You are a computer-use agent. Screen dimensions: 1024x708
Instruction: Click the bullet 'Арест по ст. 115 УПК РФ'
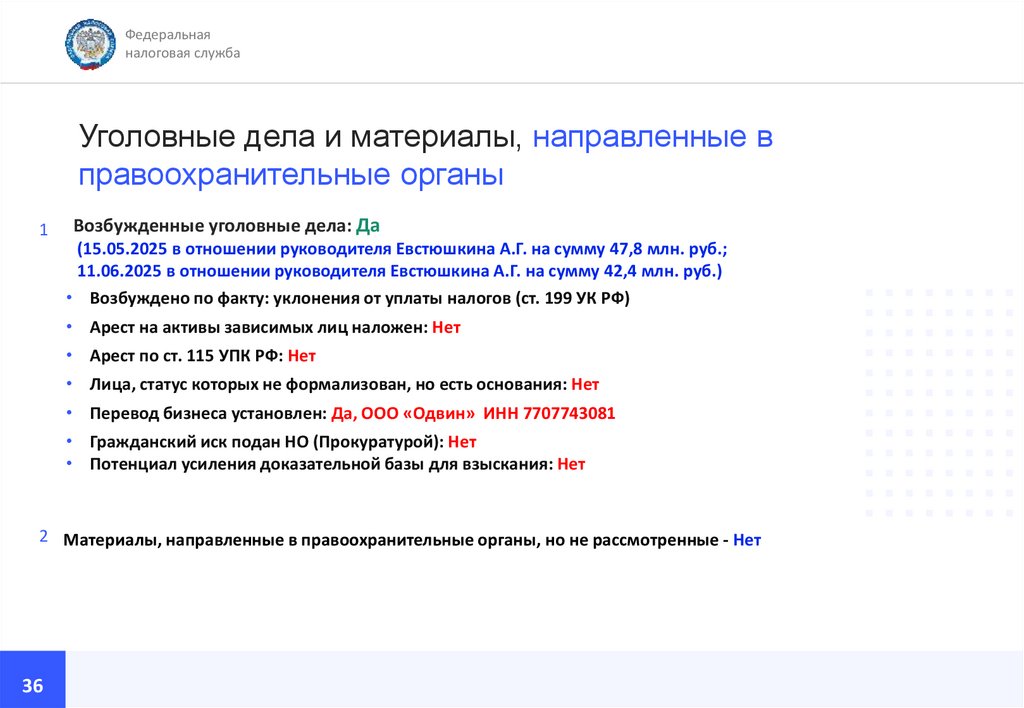pos(202,356)
